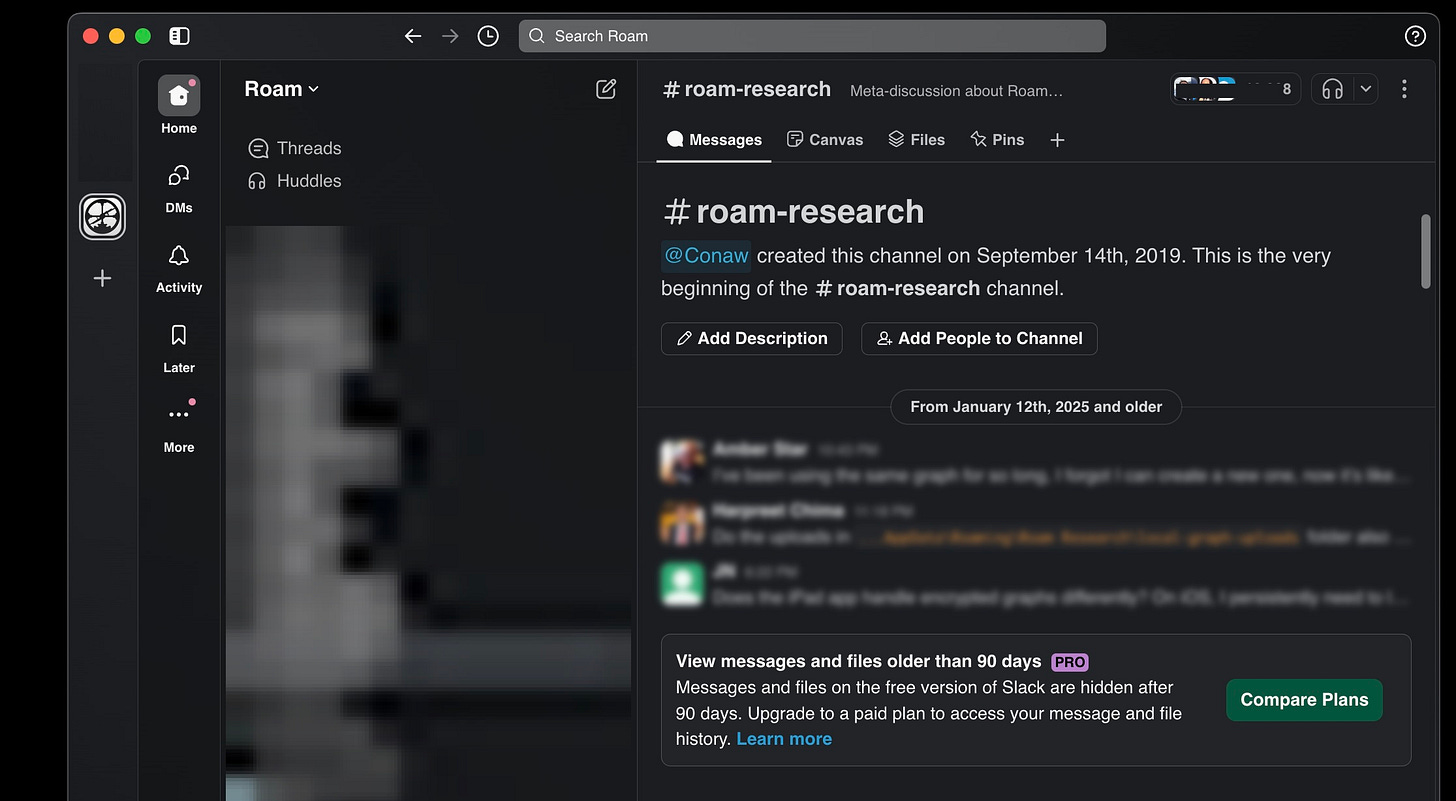This screenshot has height=801, width=1456.
Task: Click the roam-research channel name in the header
Action: pos(747,89)
